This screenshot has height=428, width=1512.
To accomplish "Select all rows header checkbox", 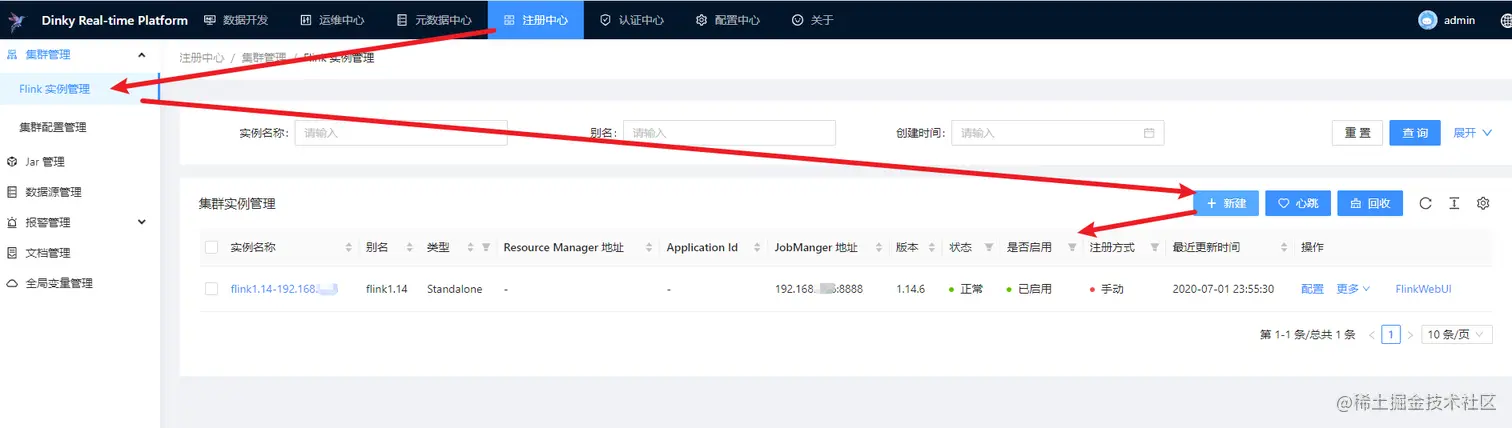I will click(211, 247).
